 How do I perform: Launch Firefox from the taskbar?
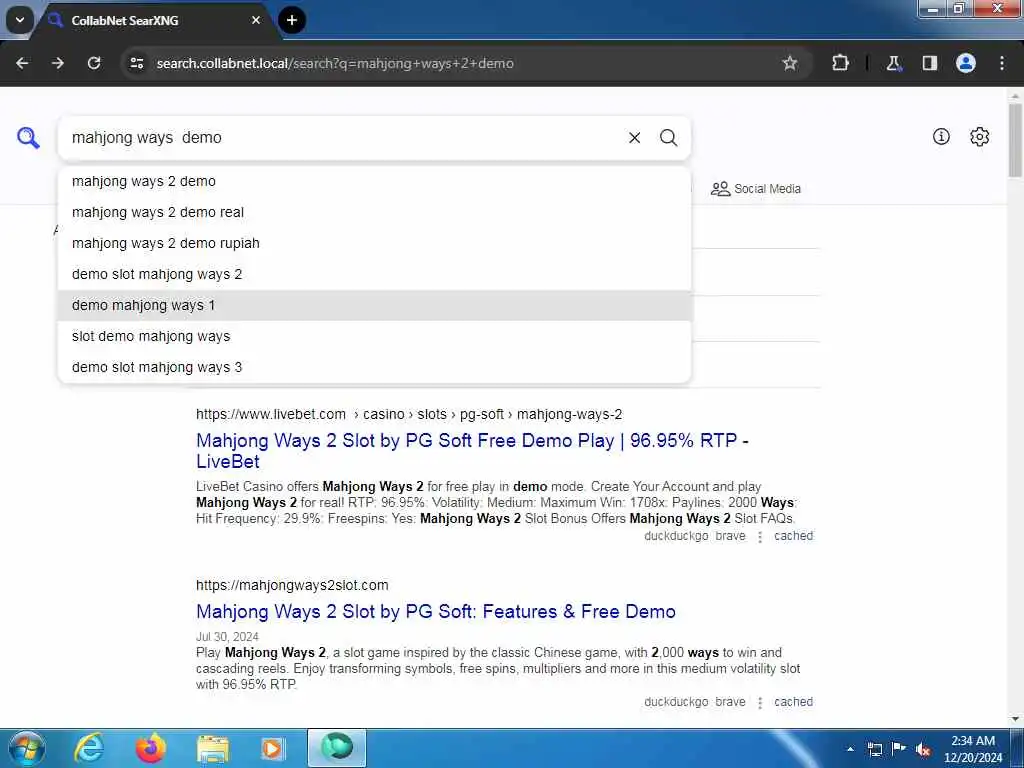coord(150,748)
